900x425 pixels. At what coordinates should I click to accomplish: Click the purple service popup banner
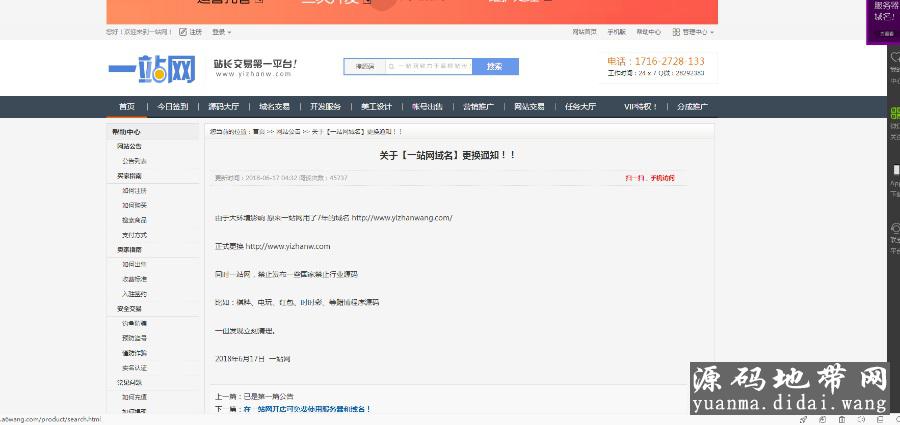[883, 22]
